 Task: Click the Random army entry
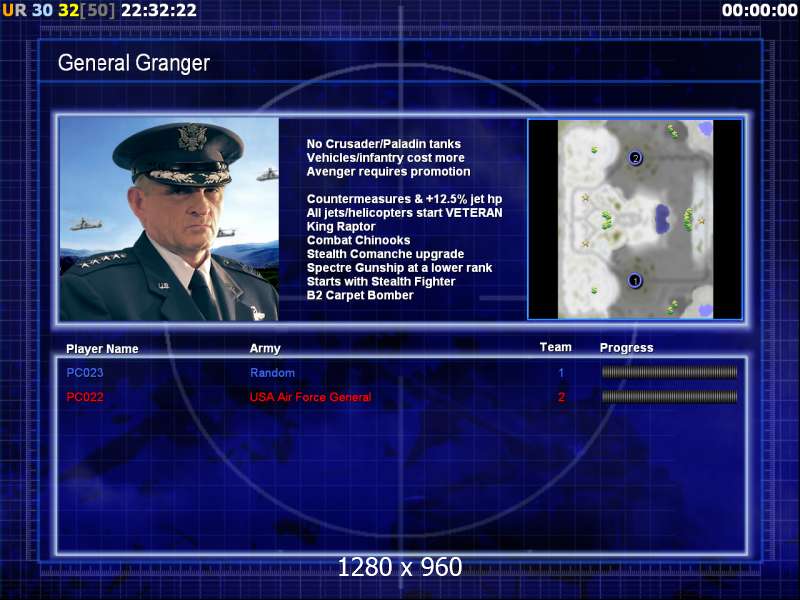(x=272, y=372)
